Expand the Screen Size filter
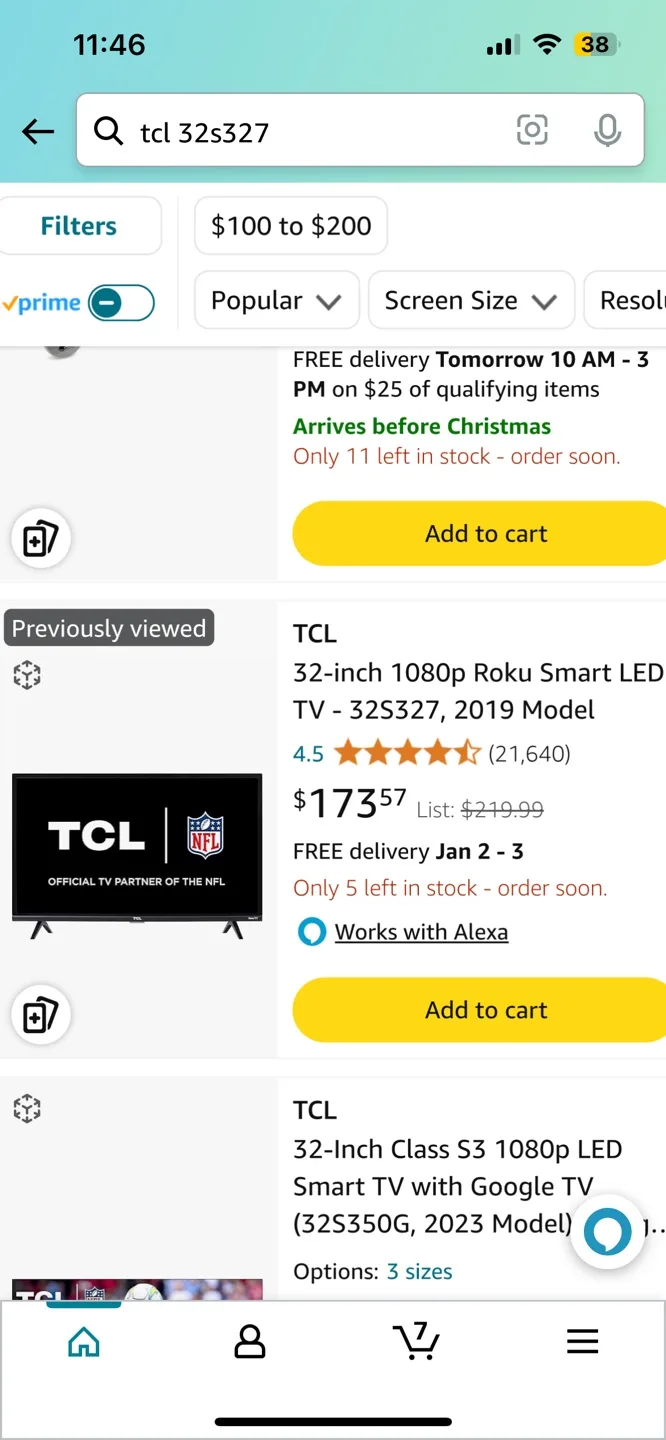Screen dimensions: 666x1440 click(x=470, y=300)
